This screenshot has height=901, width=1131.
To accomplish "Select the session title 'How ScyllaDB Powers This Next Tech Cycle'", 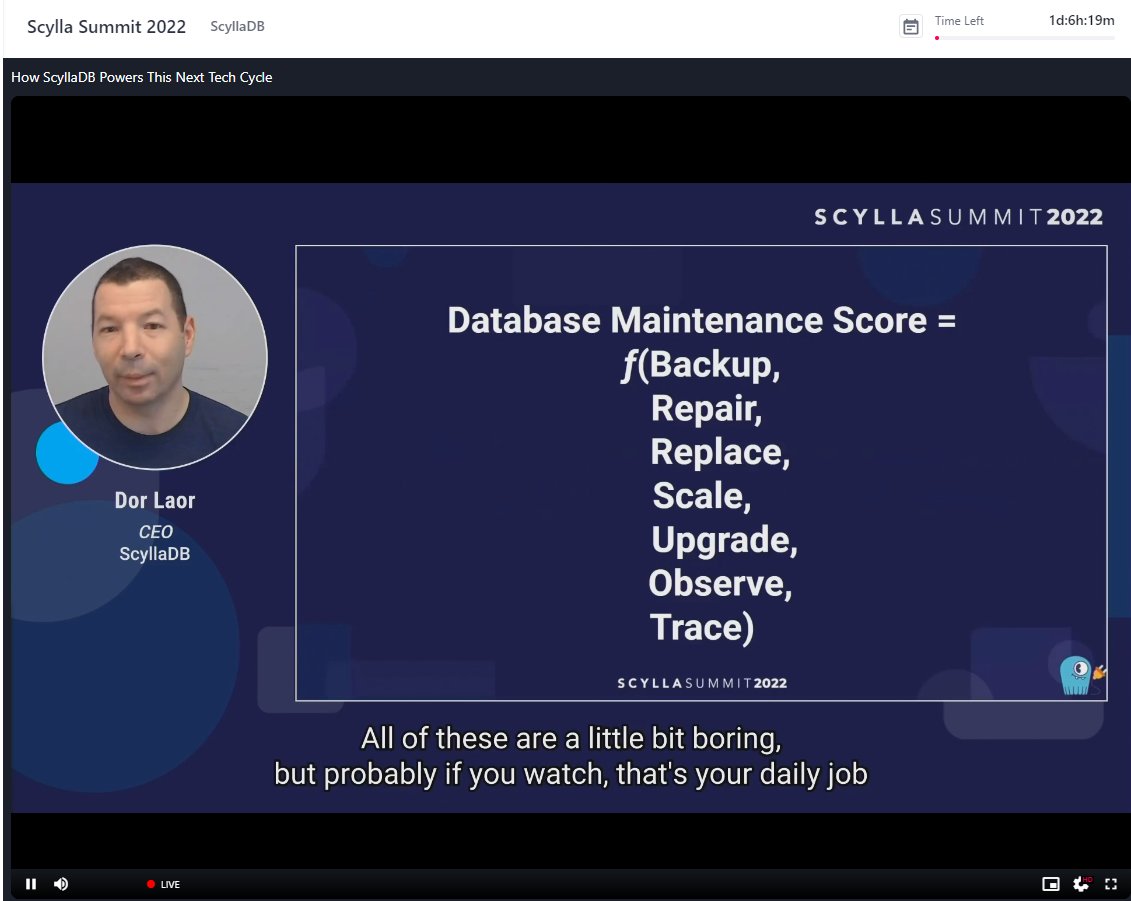I will click(141, 77).
